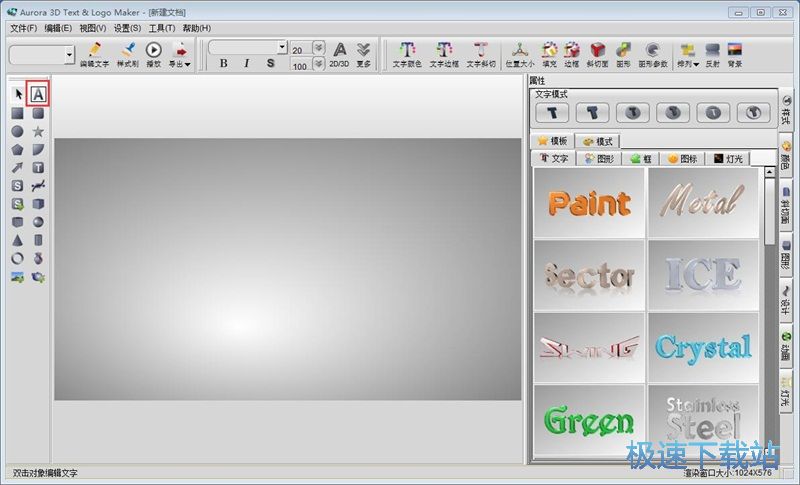Add a star shape from the toolbox
This screenshot has width=800, height=485.
point(38,132)
